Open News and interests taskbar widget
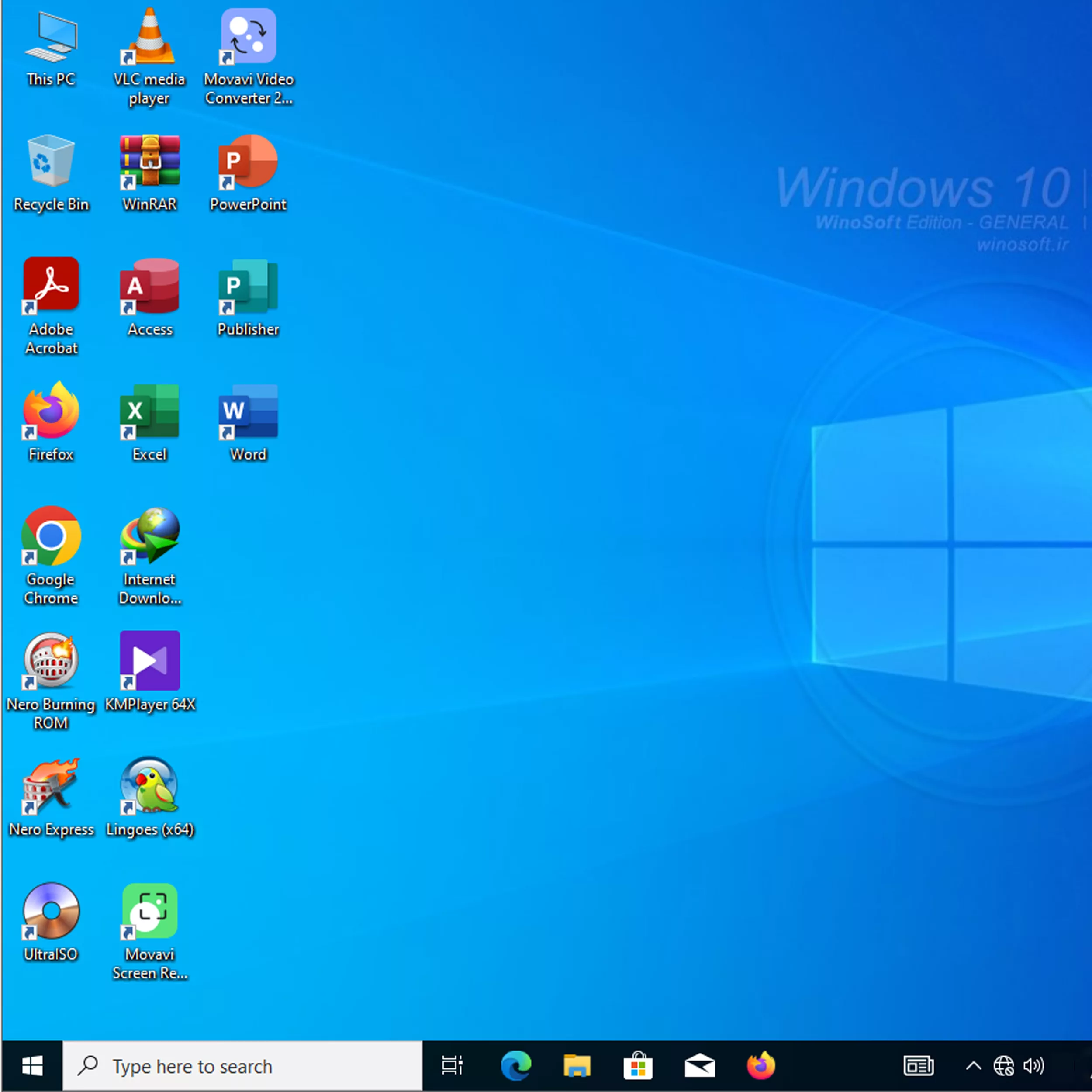 click(919, 1066)
